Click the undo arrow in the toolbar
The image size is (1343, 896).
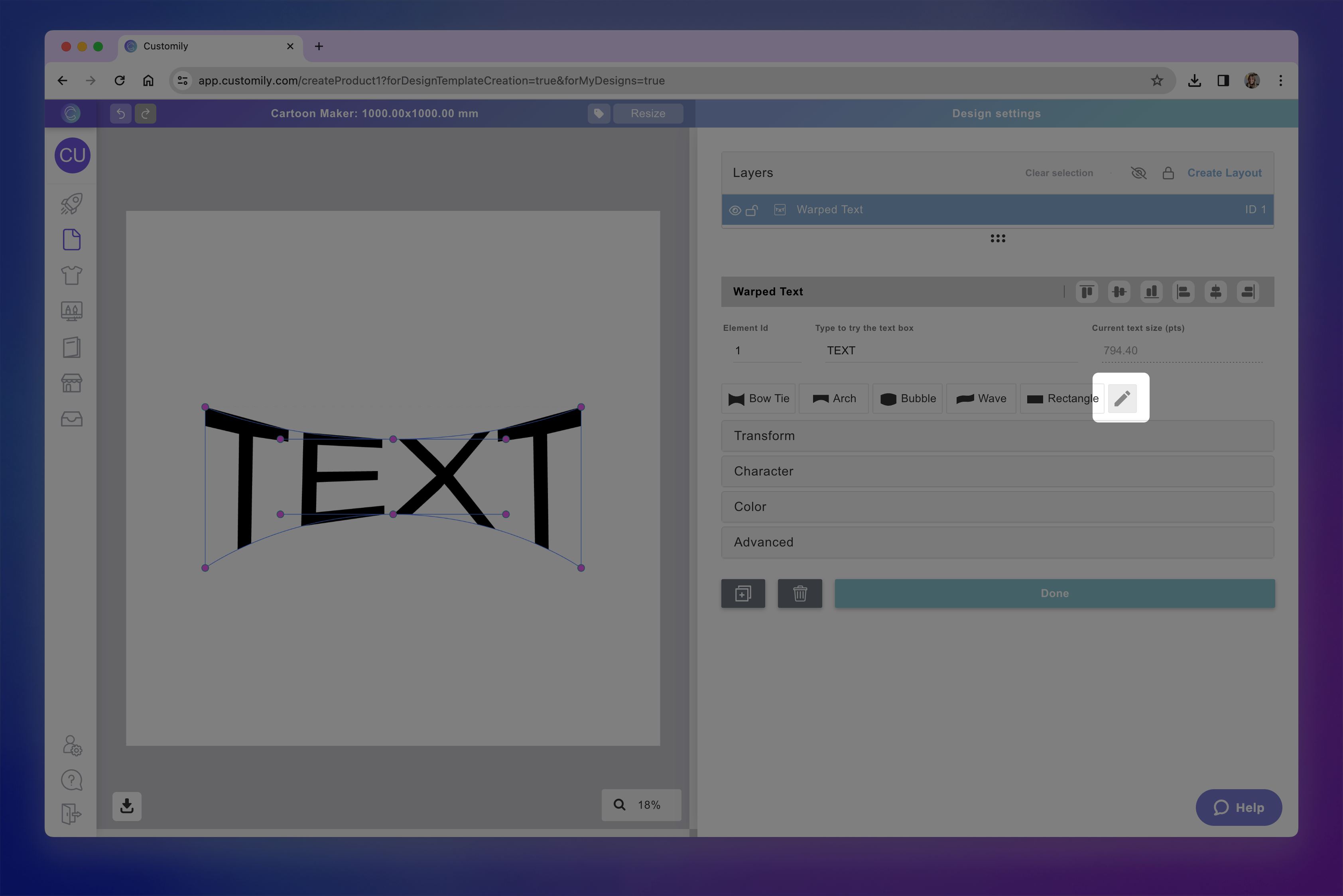point(120,113)
